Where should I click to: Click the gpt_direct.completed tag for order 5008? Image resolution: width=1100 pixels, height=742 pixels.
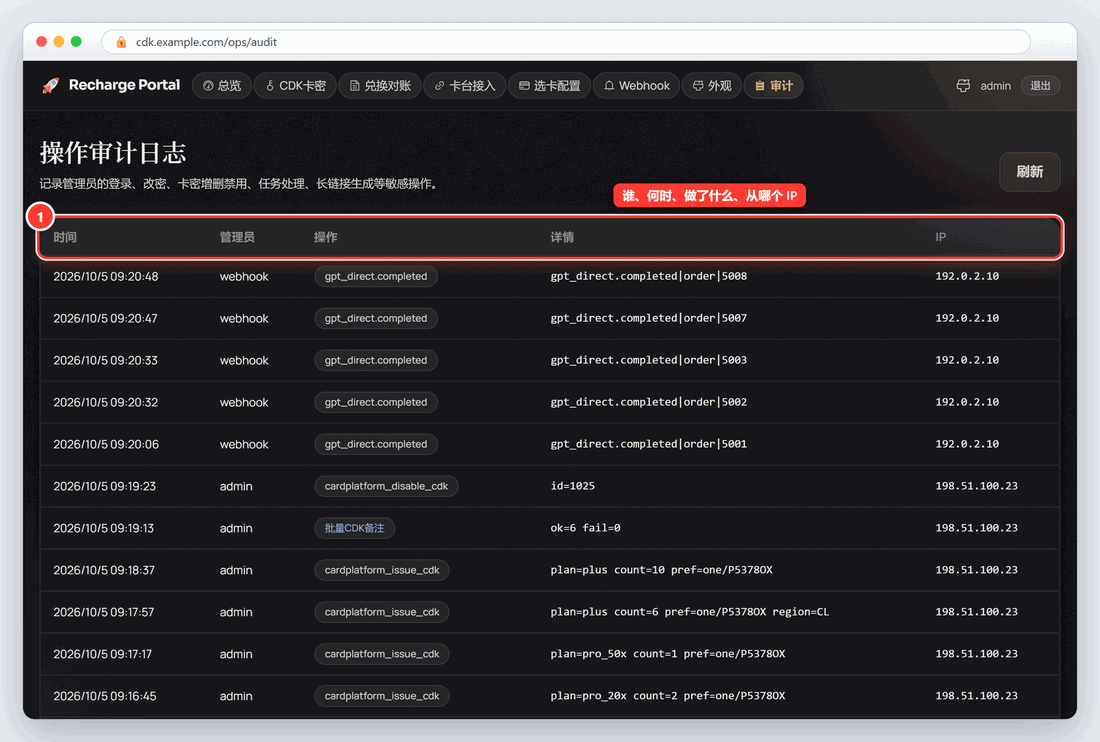coord(376,276)
